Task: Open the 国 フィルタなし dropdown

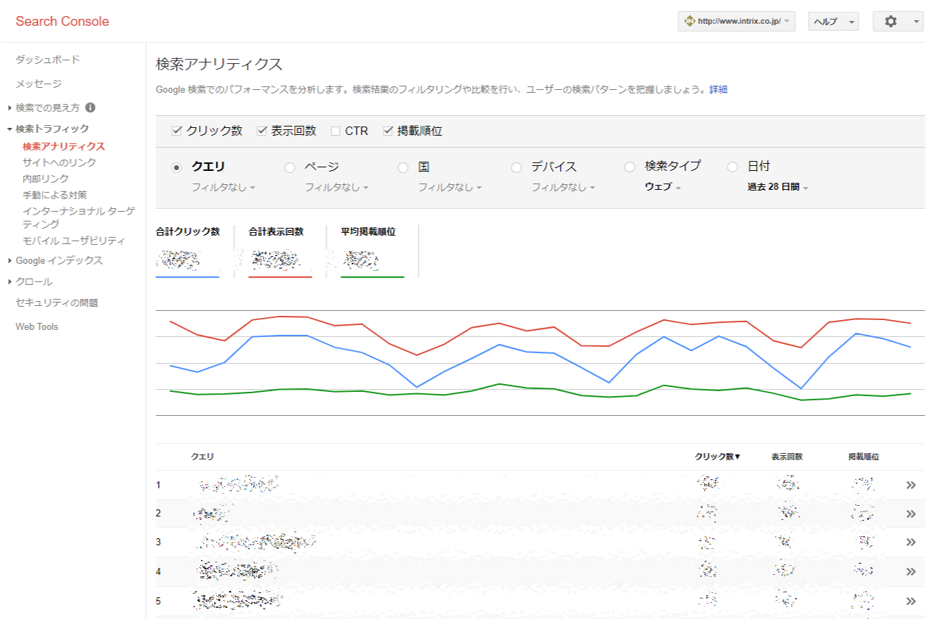Action: 449,187
